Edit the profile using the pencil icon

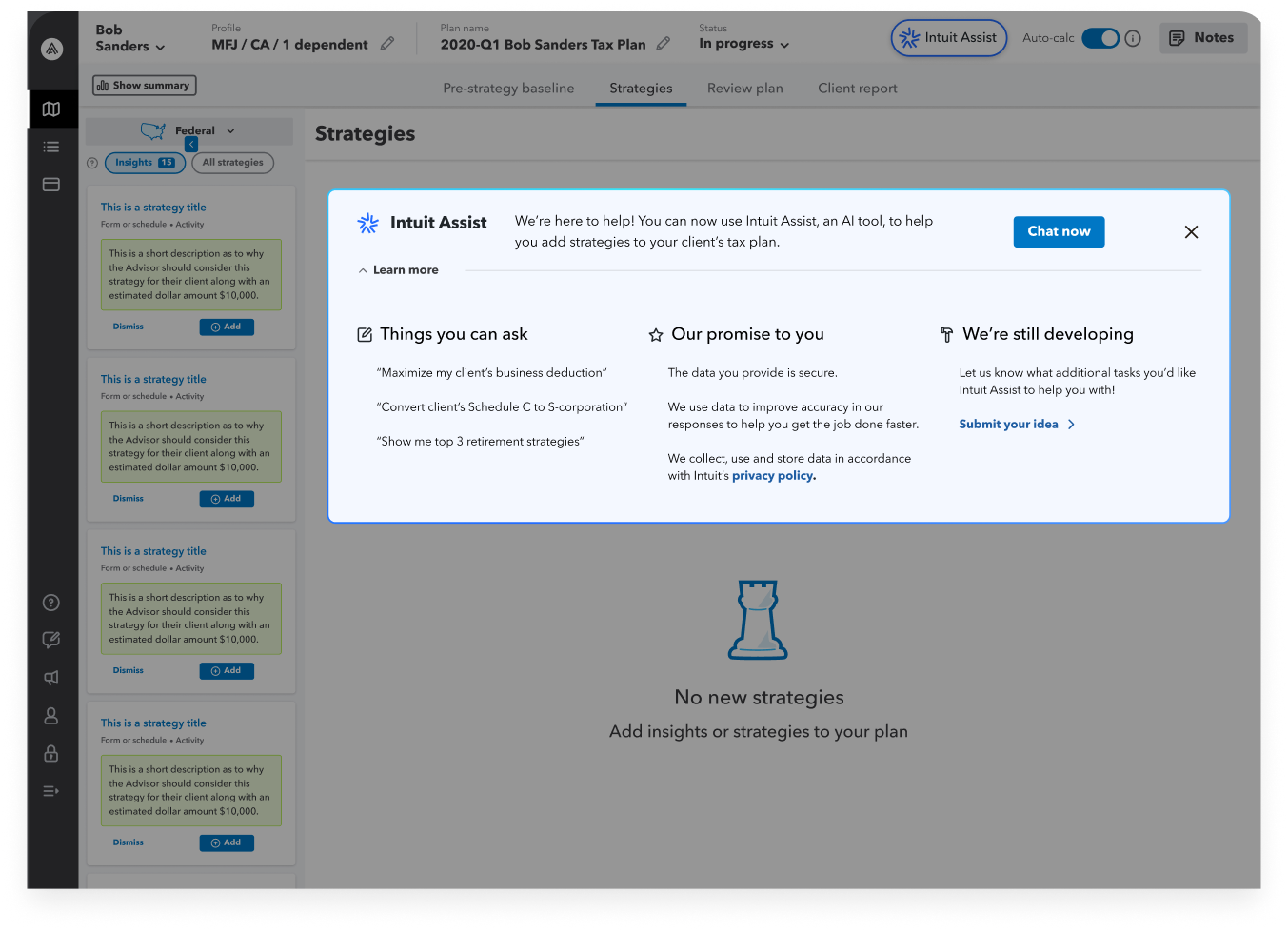(x=387, y=44)
